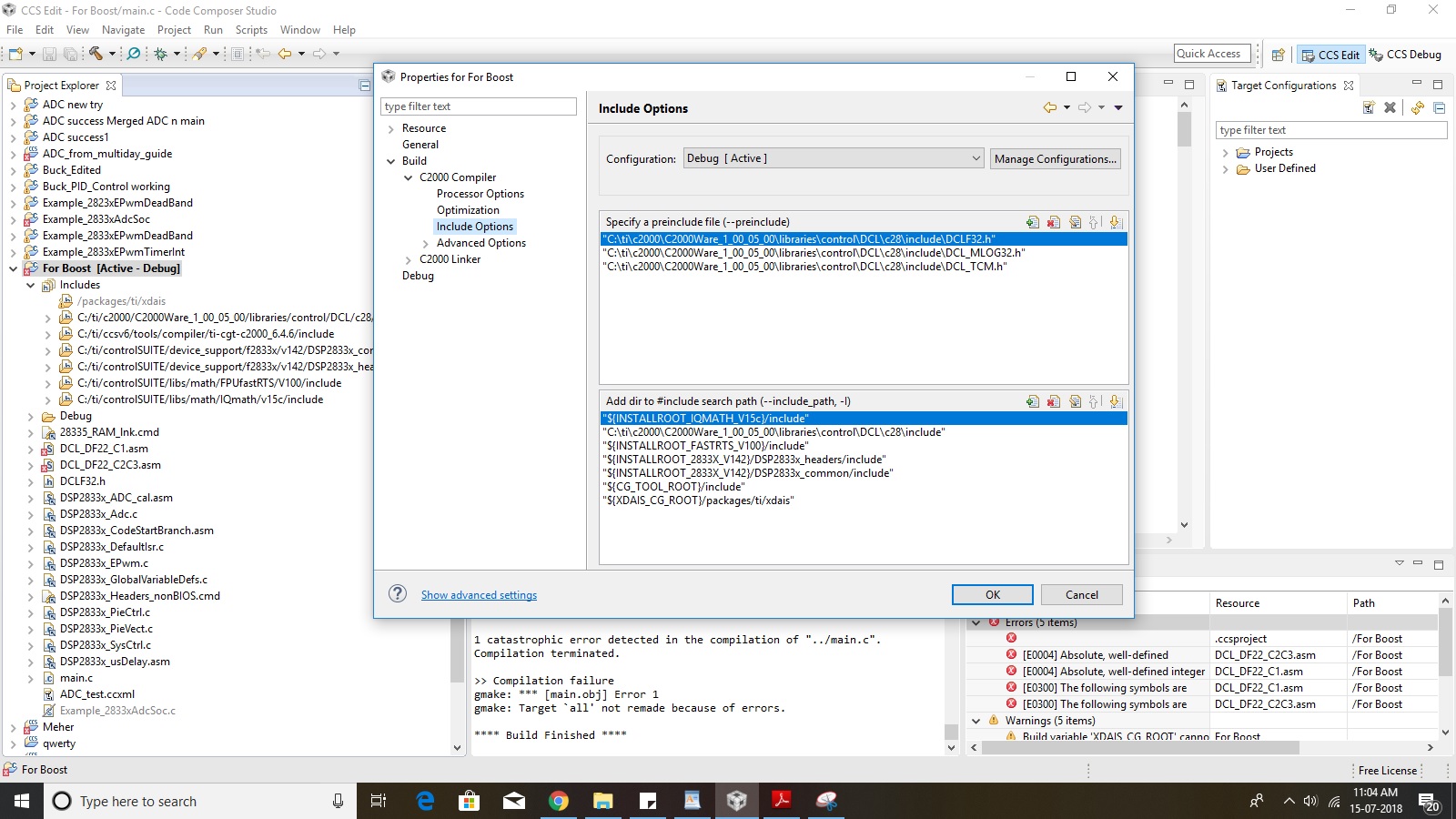Collapse the Build properties category

[x=390, y=162]
